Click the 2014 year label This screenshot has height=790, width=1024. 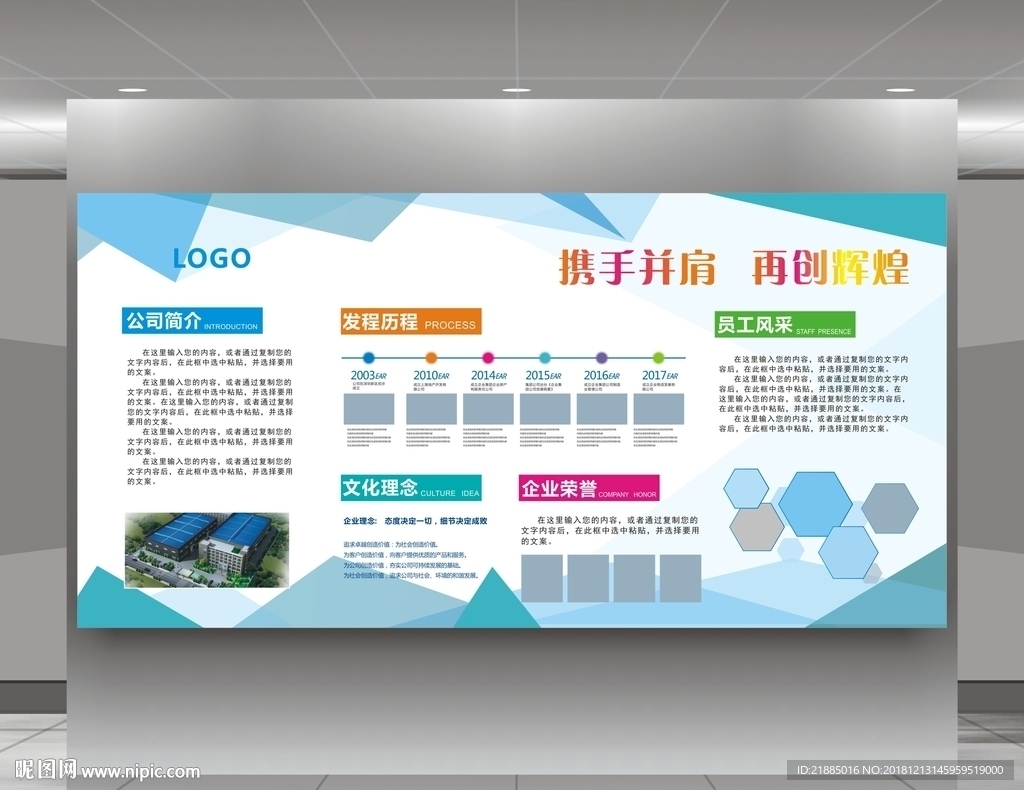click(x=488, y=375)
